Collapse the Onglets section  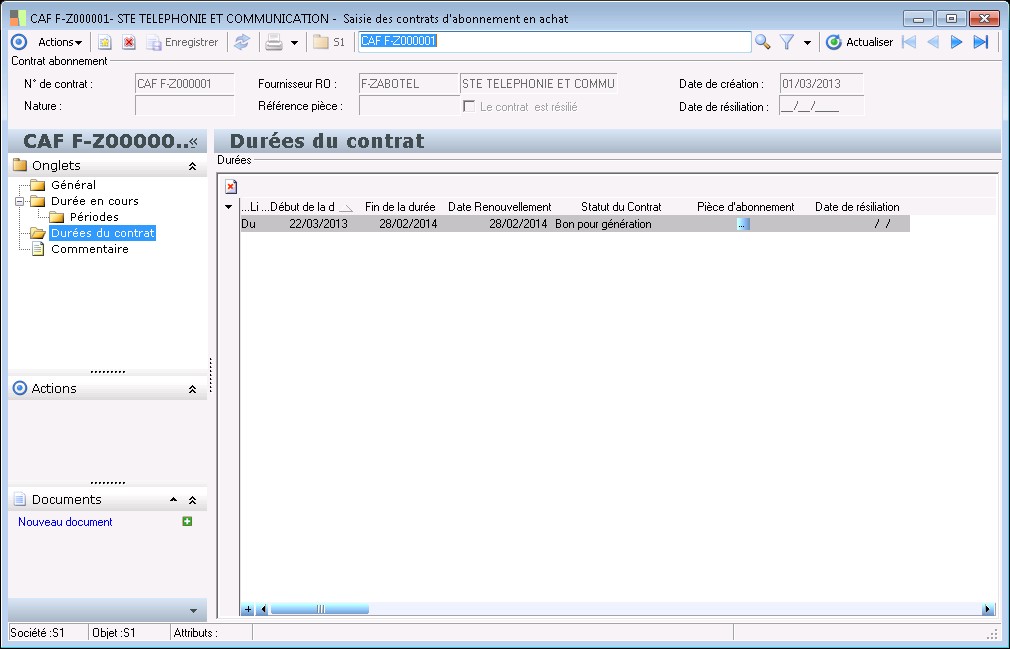click(192, 166)
